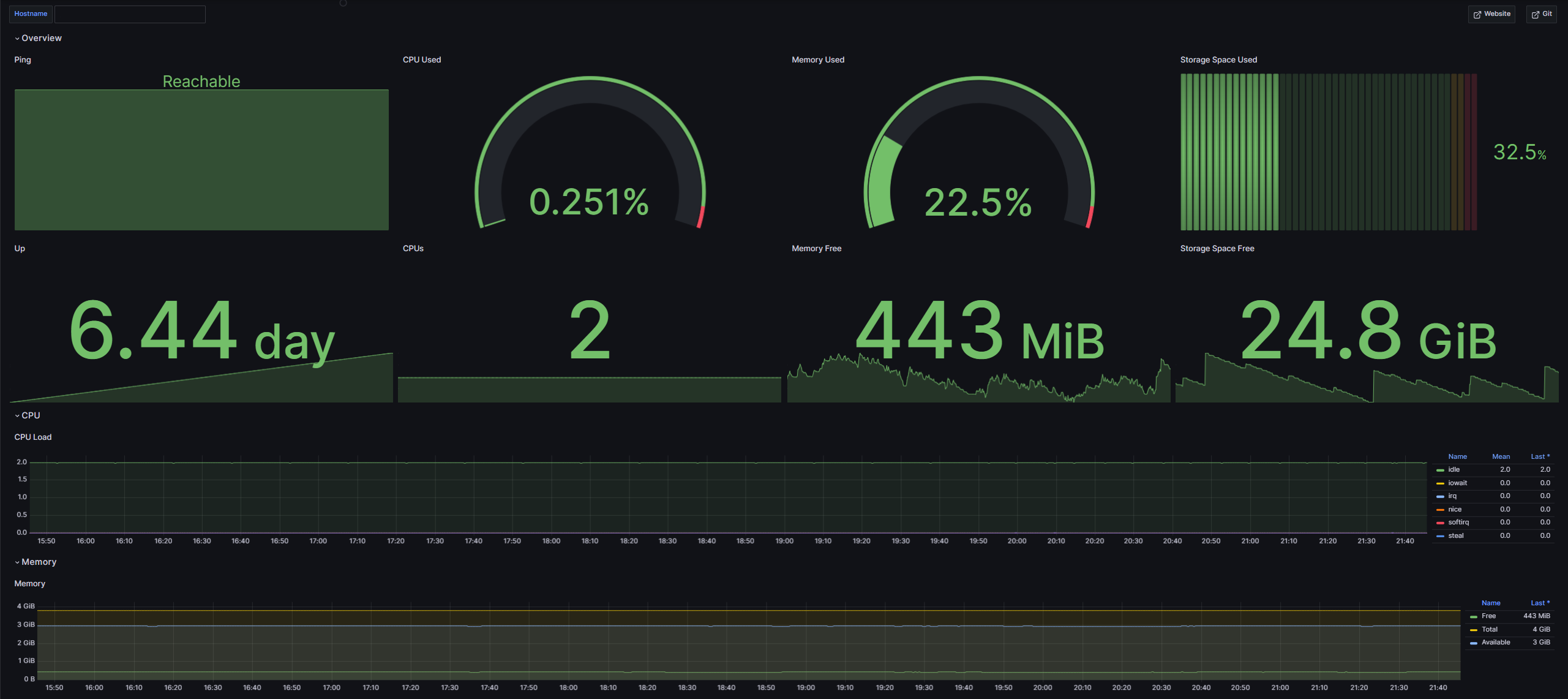The height and width of the screenshot is (699, 1568).
Task: Sort Memory legend by Name header
Action: click(x=1490, y=603)
